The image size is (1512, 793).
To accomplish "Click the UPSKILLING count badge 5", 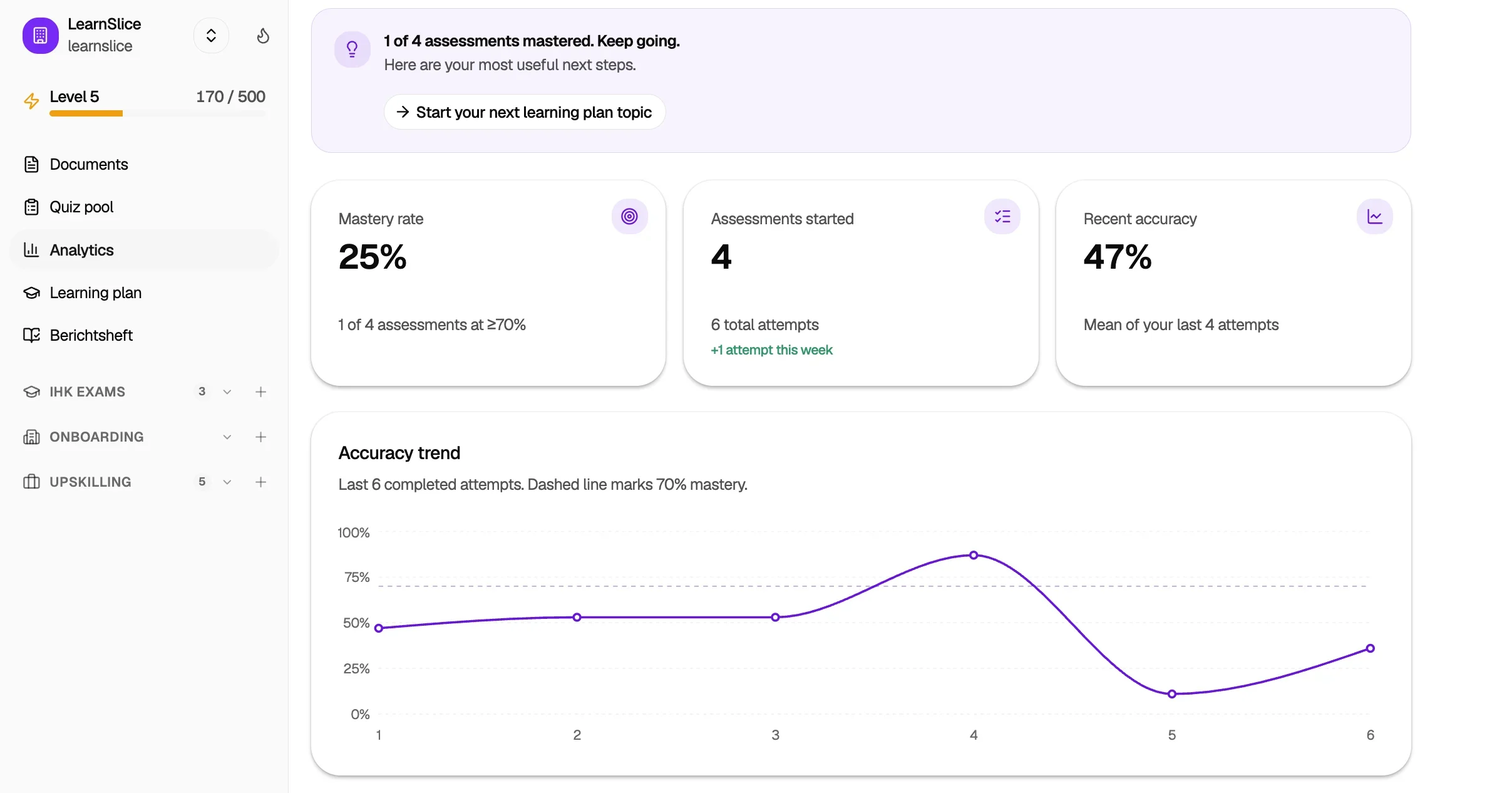I will point(202,482).
